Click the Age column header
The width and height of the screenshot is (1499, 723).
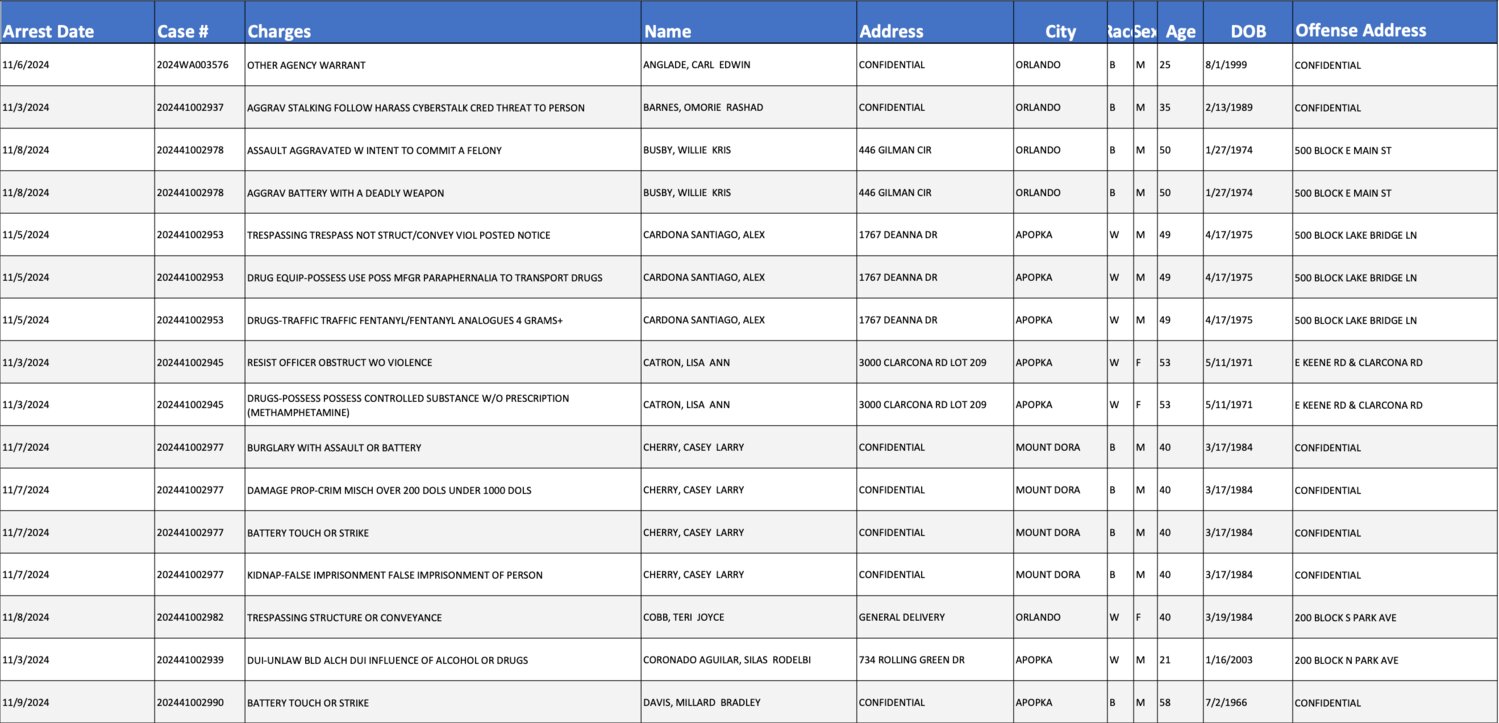pyautogui.click(x=1180, y=23)
